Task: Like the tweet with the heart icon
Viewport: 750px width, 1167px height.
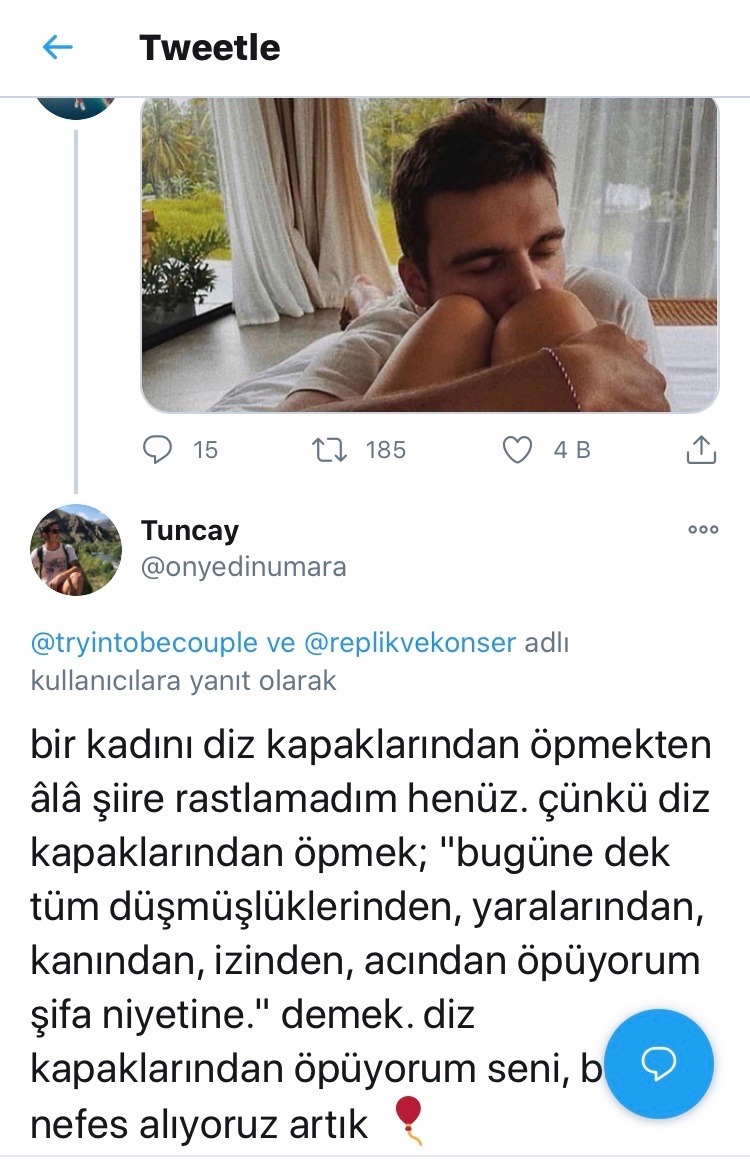Action: 516,450
